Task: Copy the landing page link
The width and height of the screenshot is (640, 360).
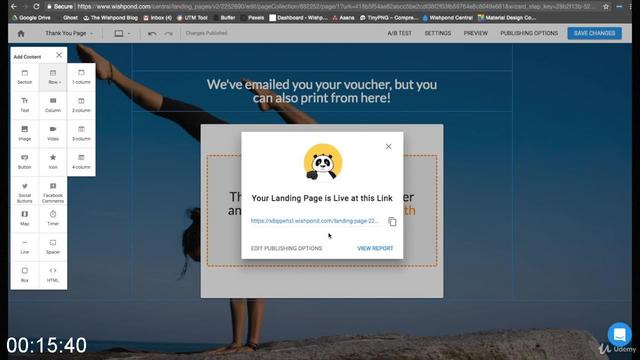Action: coord(392,222)
